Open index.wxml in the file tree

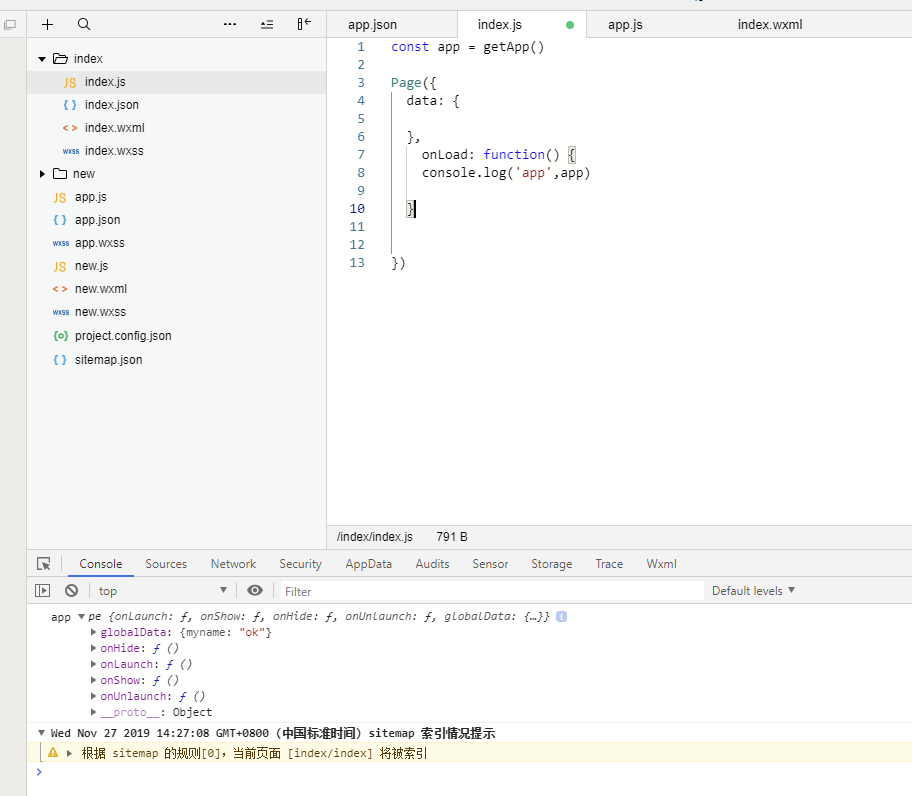click(114, 128)
